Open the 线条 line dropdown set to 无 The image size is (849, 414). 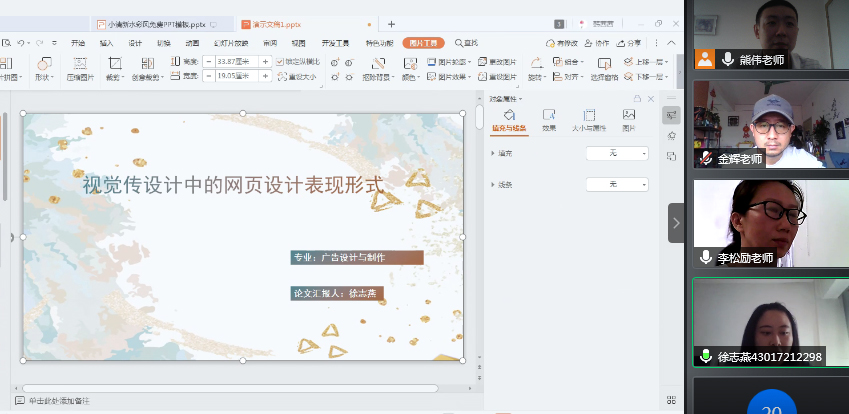pos(616,184)
